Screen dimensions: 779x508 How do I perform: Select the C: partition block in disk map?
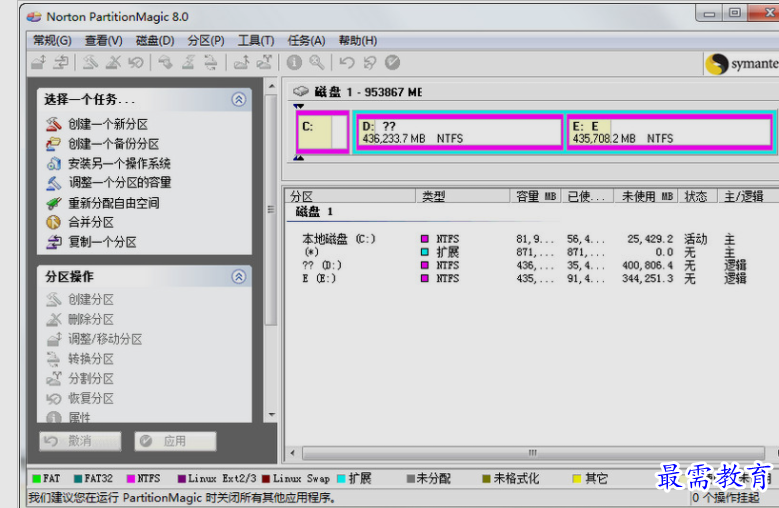[322, 132]
